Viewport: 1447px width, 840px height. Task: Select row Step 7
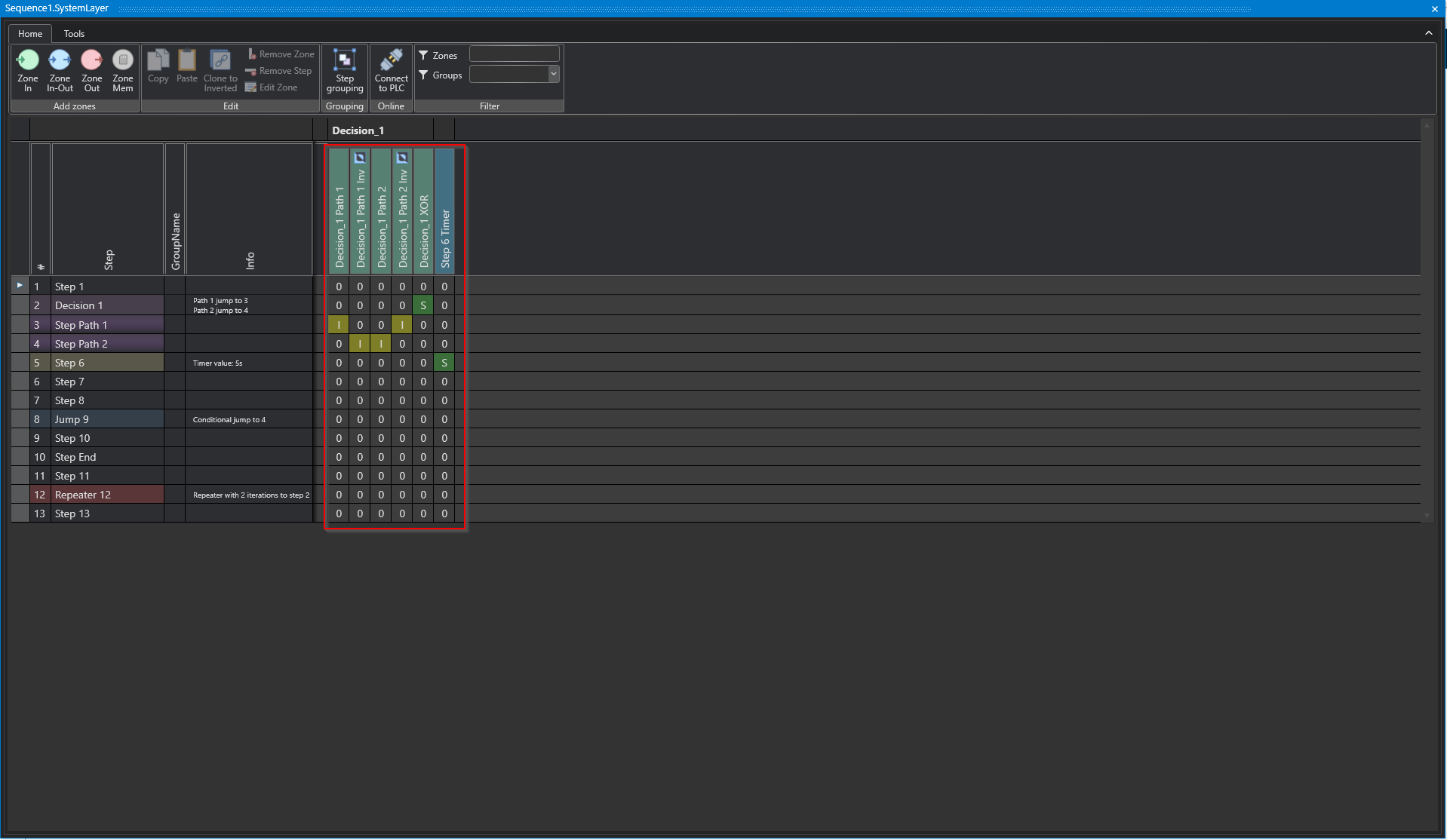pyautogui.click(x=107, y=382)
